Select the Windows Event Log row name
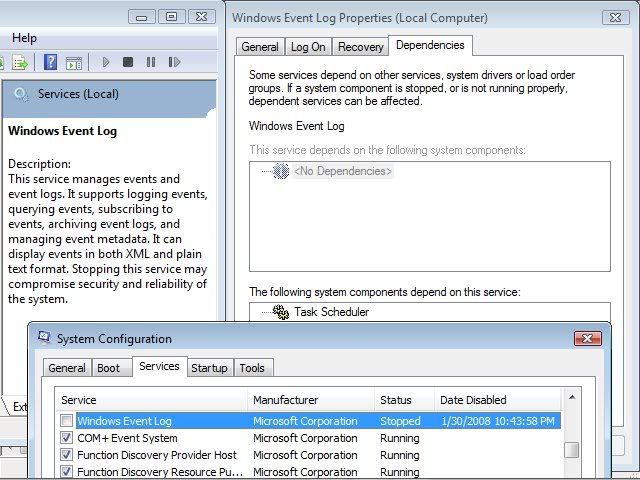Viewport: 640px width, 480px height. pos(124,421)
